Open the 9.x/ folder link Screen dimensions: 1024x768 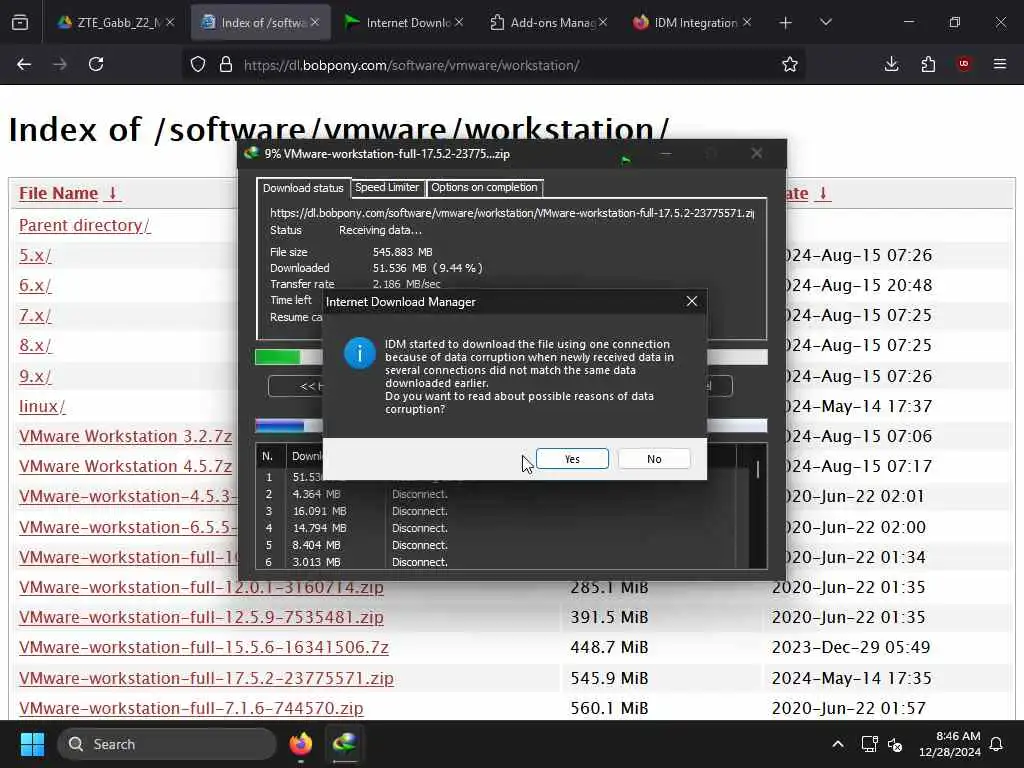(x=35, y=376)
